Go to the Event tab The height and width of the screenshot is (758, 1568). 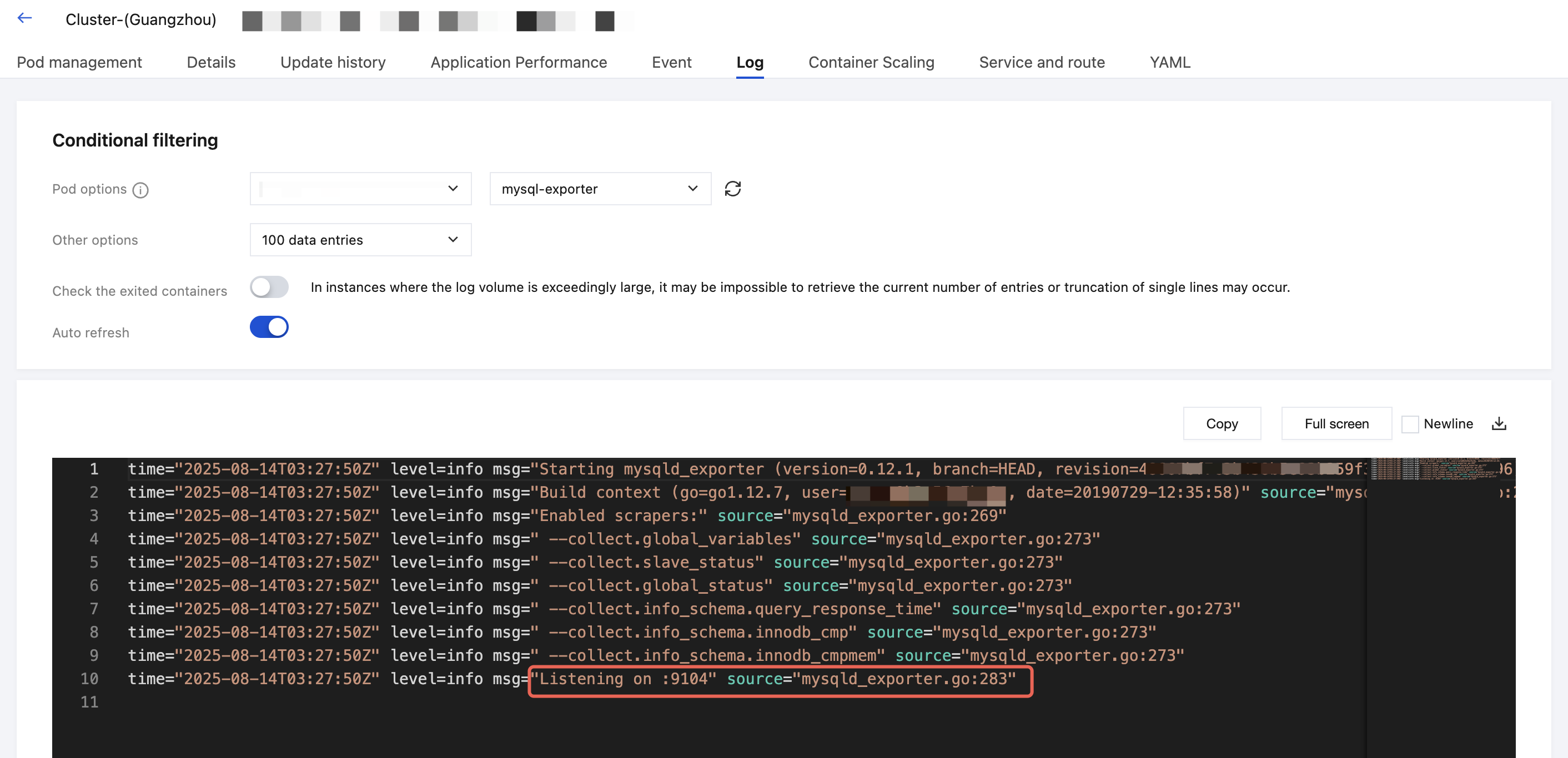(671, 62)
